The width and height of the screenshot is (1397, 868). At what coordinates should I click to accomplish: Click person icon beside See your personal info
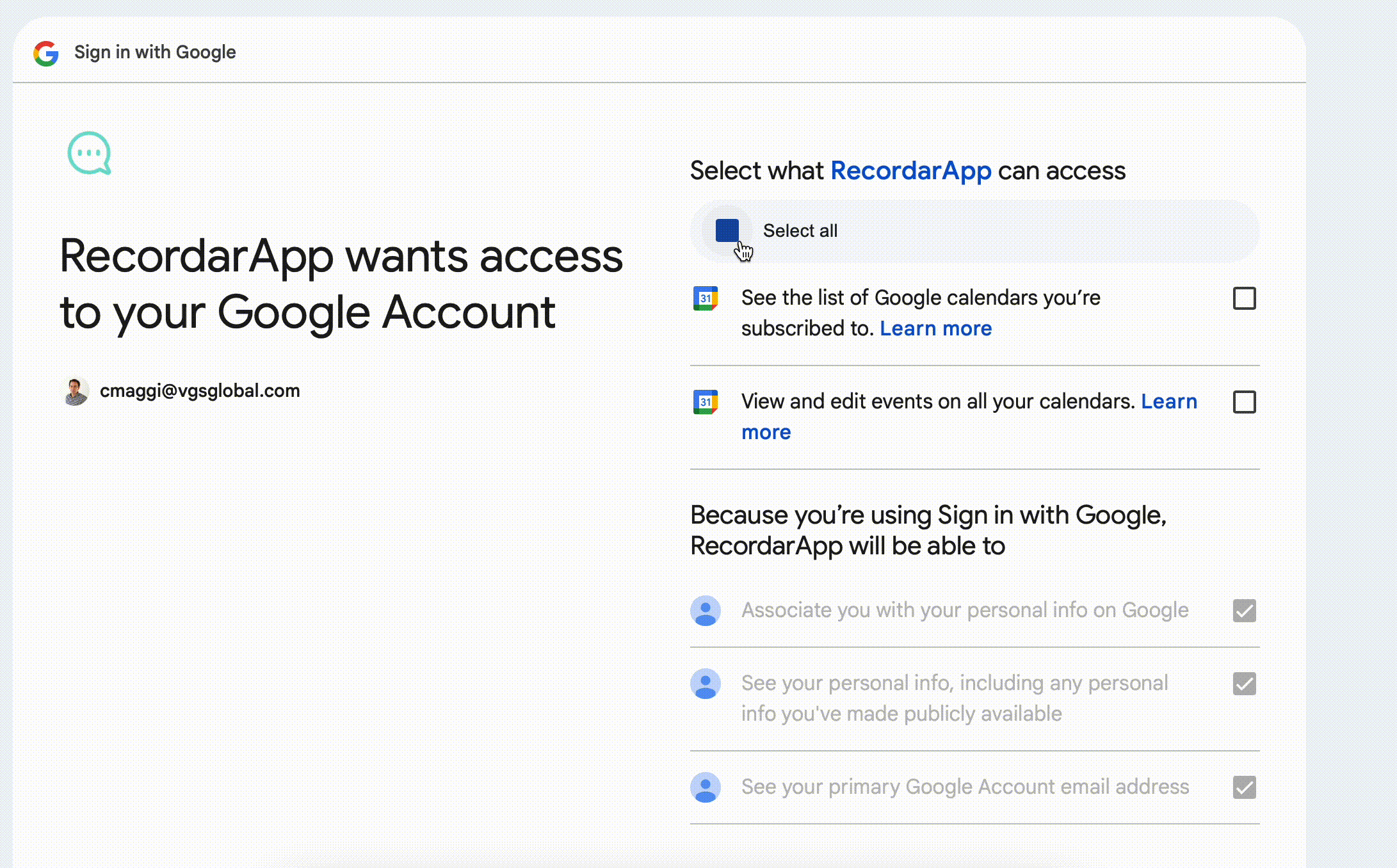(706, 684)
